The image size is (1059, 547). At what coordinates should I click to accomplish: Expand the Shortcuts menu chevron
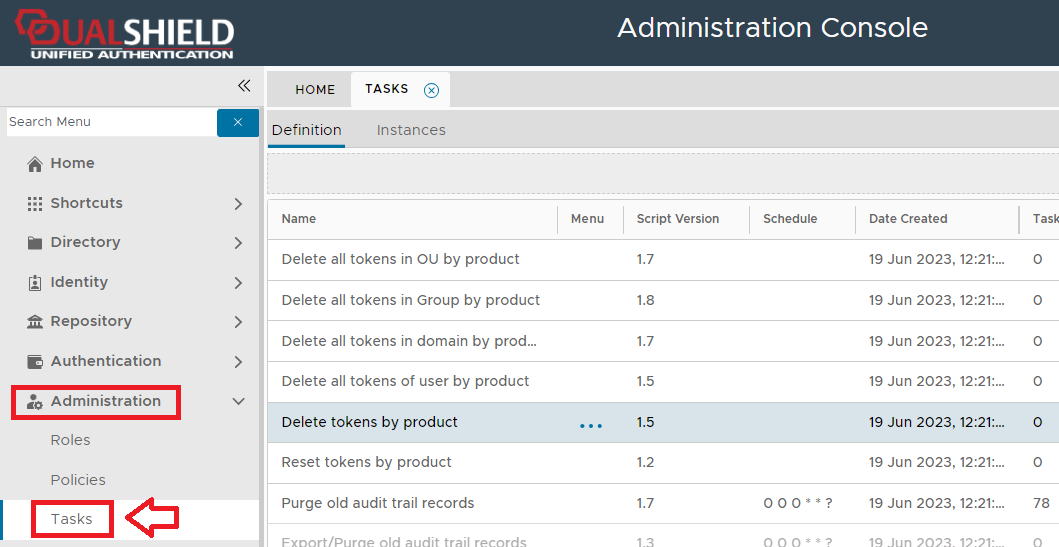coord(238,204)
